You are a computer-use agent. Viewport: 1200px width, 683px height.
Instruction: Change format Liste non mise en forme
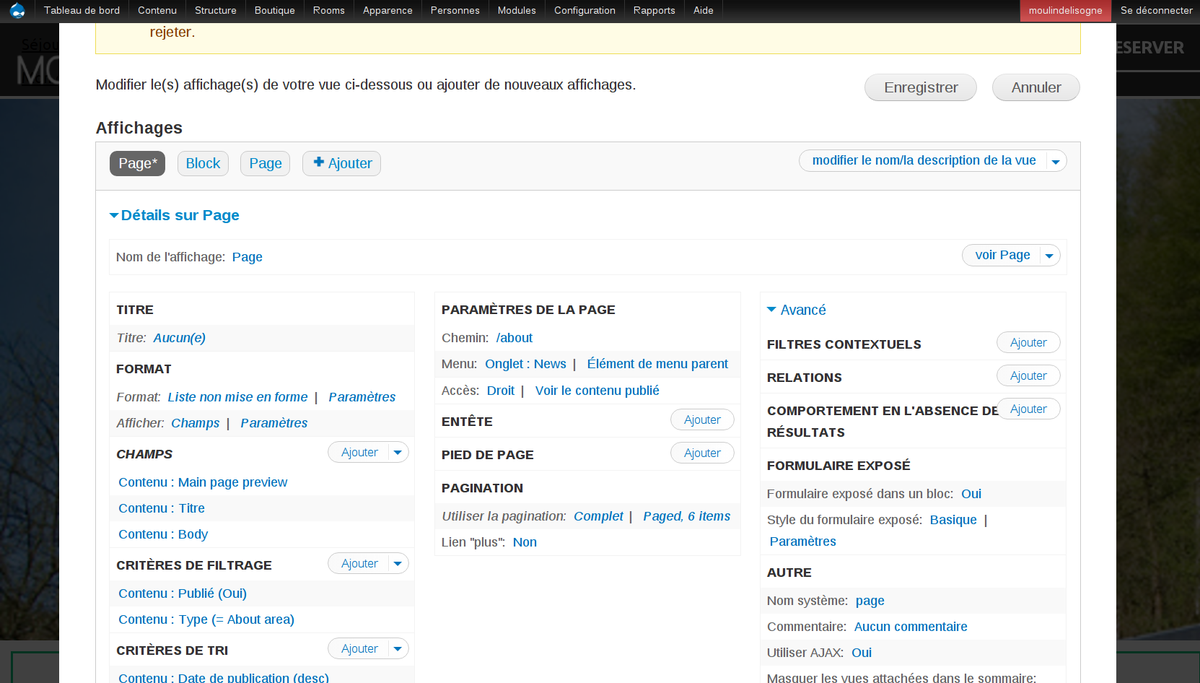point(238,397)
